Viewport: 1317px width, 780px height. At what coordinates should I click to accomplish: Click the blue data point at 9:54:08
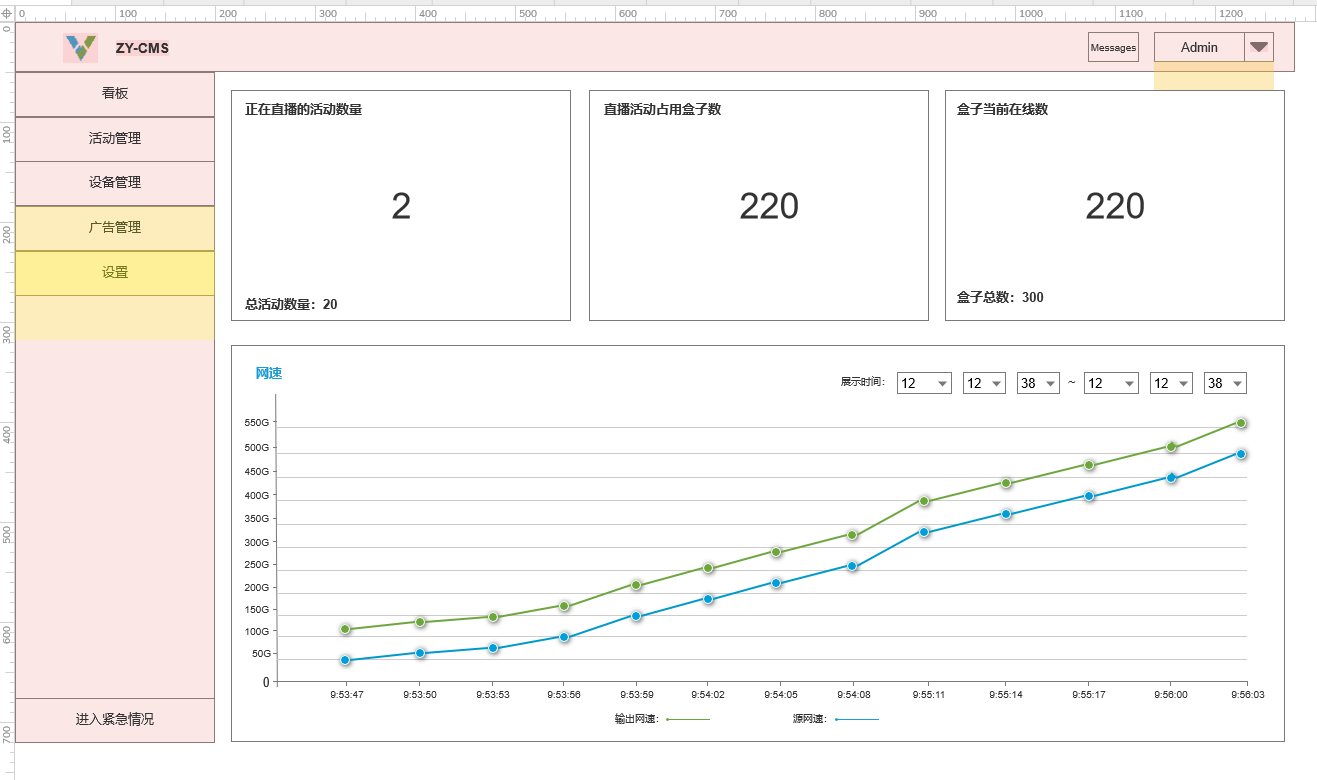tap(852, 566)
